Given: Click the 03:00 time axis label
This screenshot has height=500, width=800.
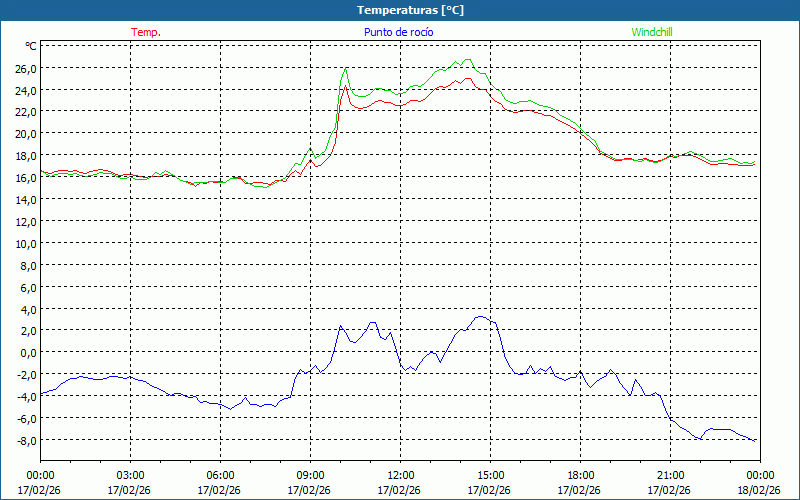Looking at the screenshot, I should (x=130, y=475).
